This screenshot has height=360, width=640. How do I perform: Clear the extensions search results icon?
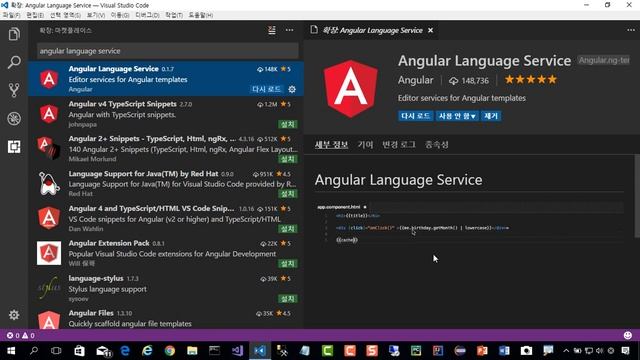271,30
